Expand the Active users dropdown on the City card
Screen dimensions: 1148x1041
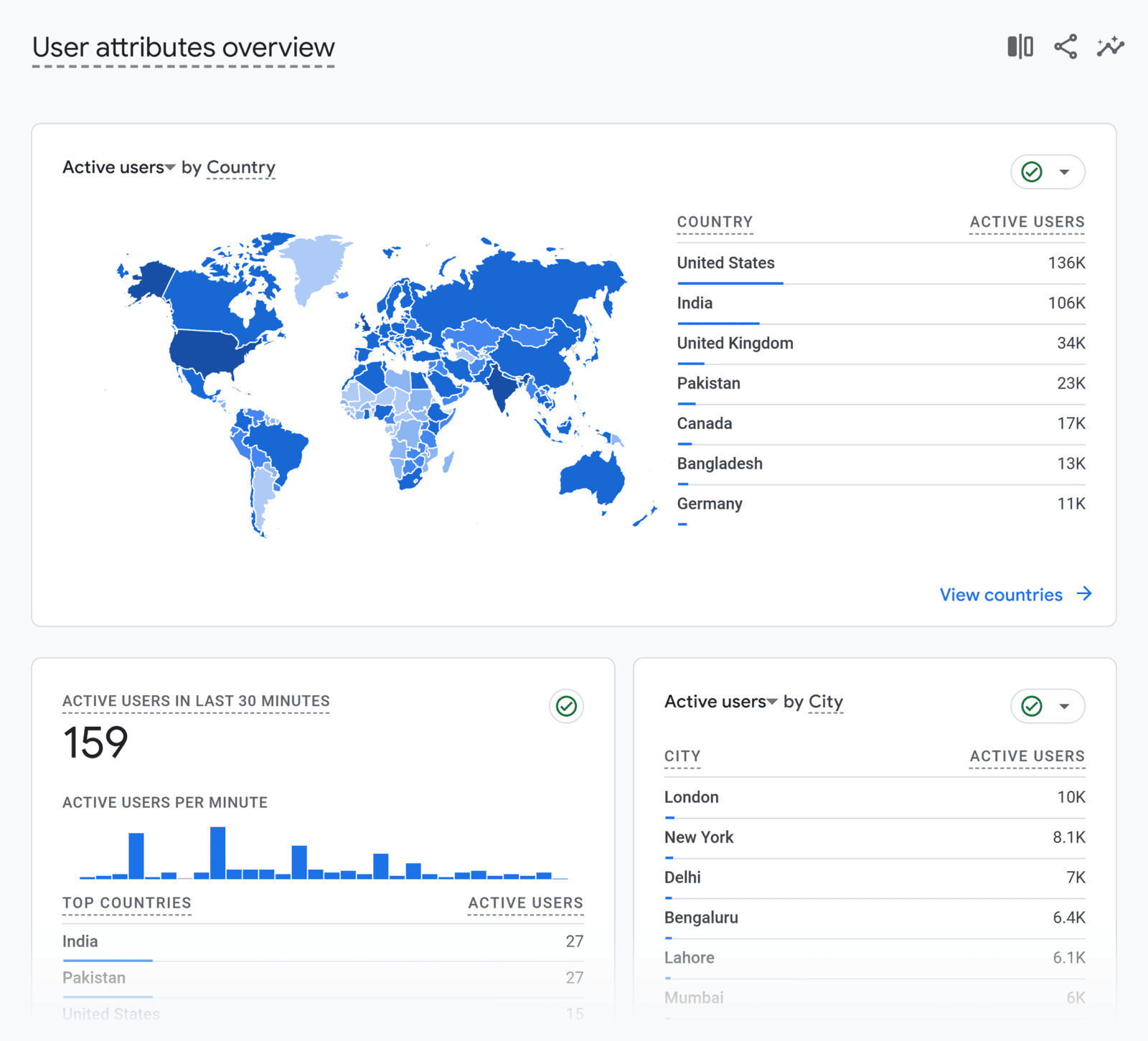[773, 702]
